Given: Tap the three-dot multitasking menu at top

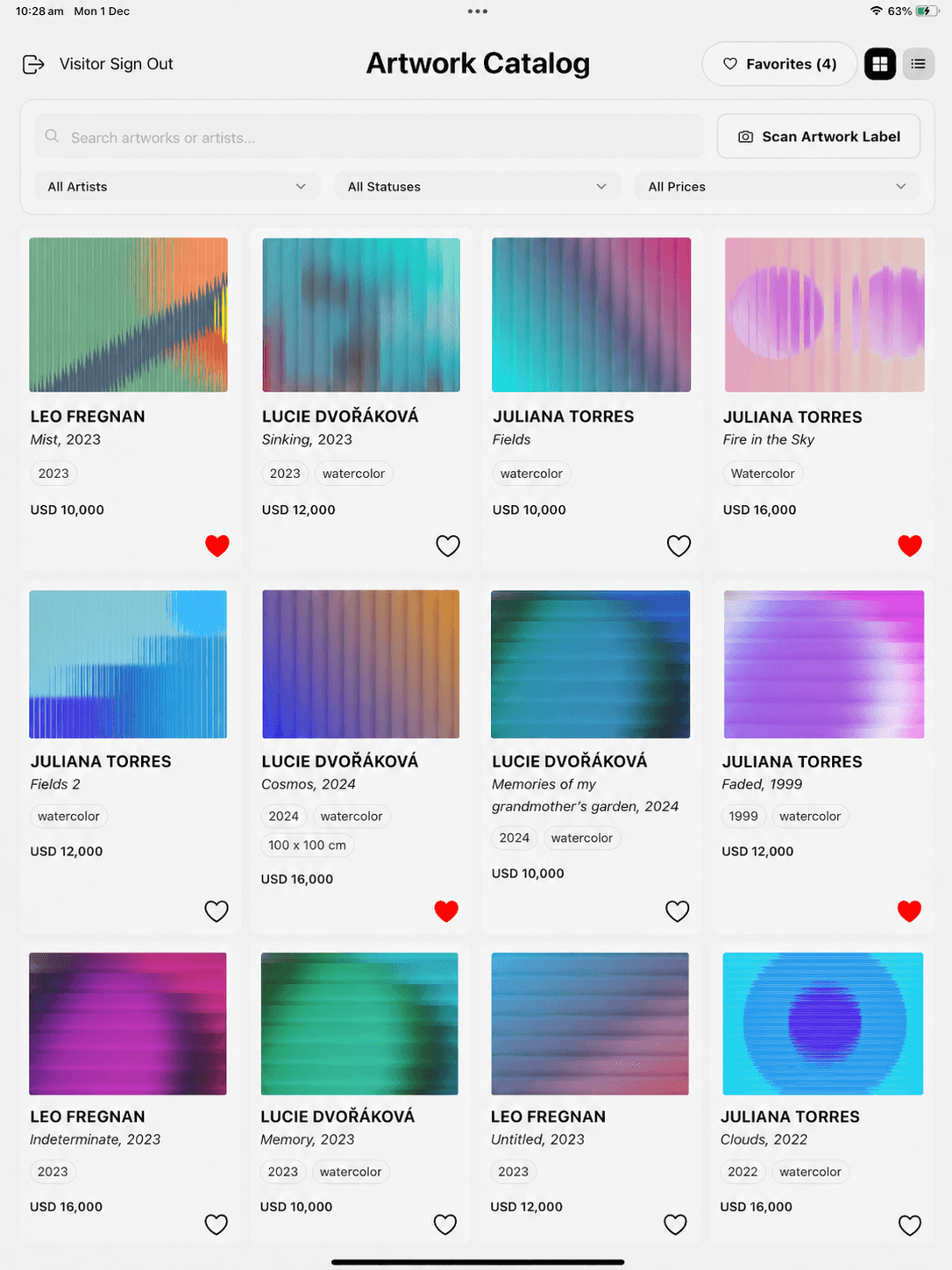Looking at the screenshot, I should [477, 11].
